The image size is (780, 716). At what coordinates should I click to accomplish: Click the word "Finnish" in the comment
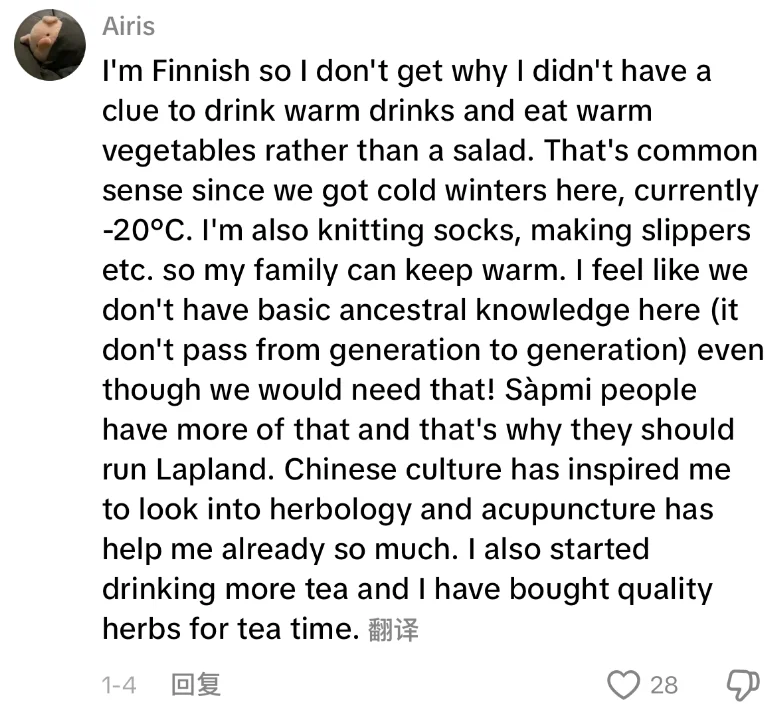tap(190, 71)
